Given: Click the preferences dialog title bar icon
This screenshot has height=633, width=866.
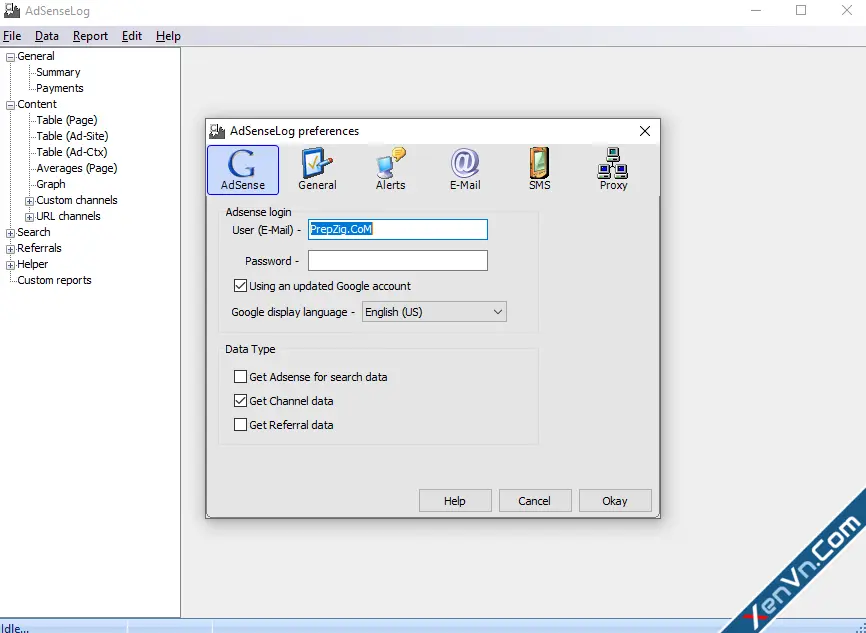Looking at the screenshot, I should pyautogui.click(x=217, y=131).
